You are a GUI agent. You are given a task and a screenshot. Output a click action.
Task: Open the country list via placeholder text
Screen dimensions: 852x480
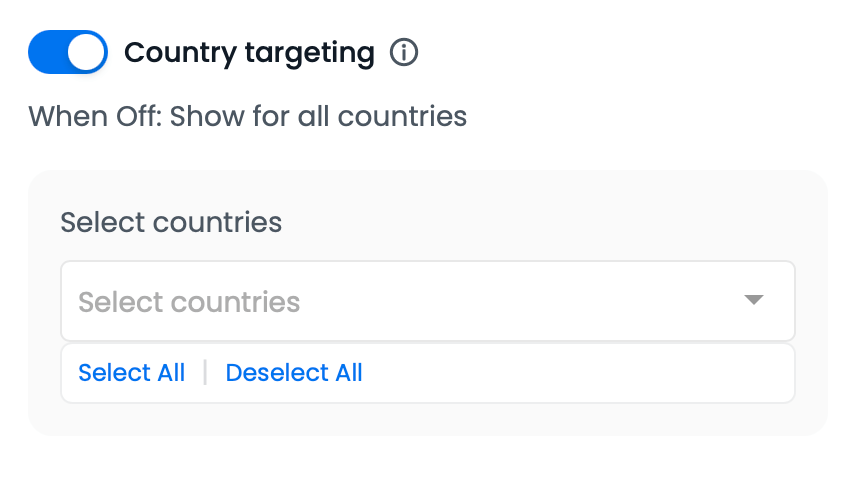[x=189, y=302]
